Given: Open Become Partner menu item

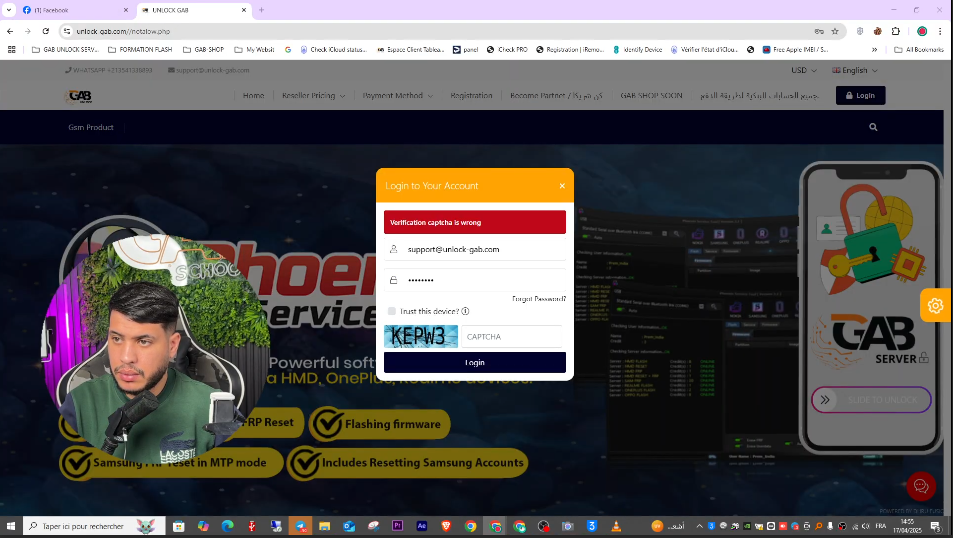Looking at the screenshot, I should (556, 95).
